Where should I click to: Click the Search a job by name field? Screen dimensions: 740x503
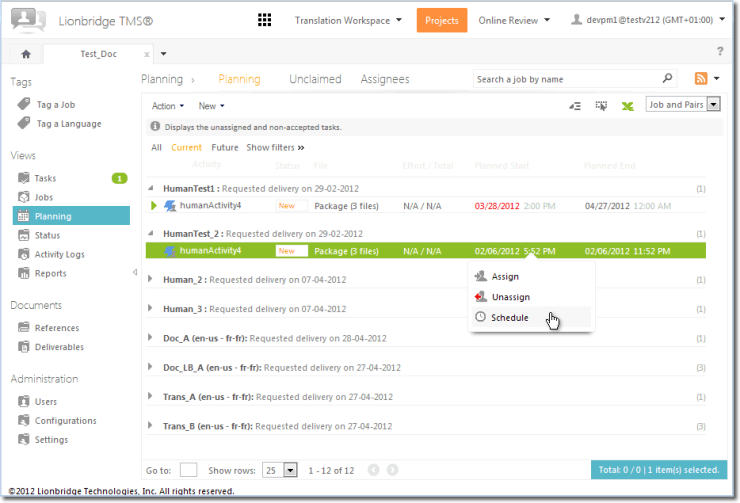point(566,79)
